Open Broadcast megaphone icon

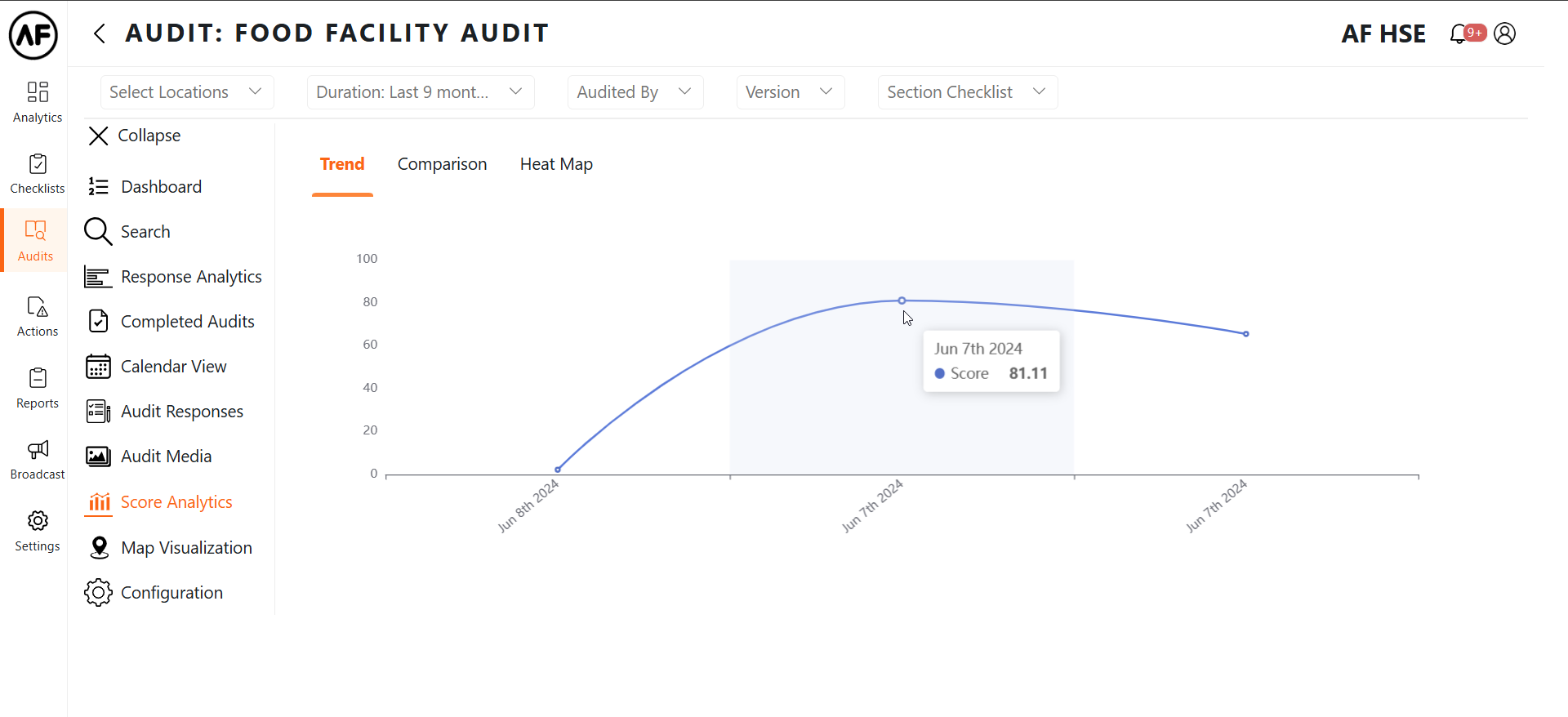[x=38, y=459]
